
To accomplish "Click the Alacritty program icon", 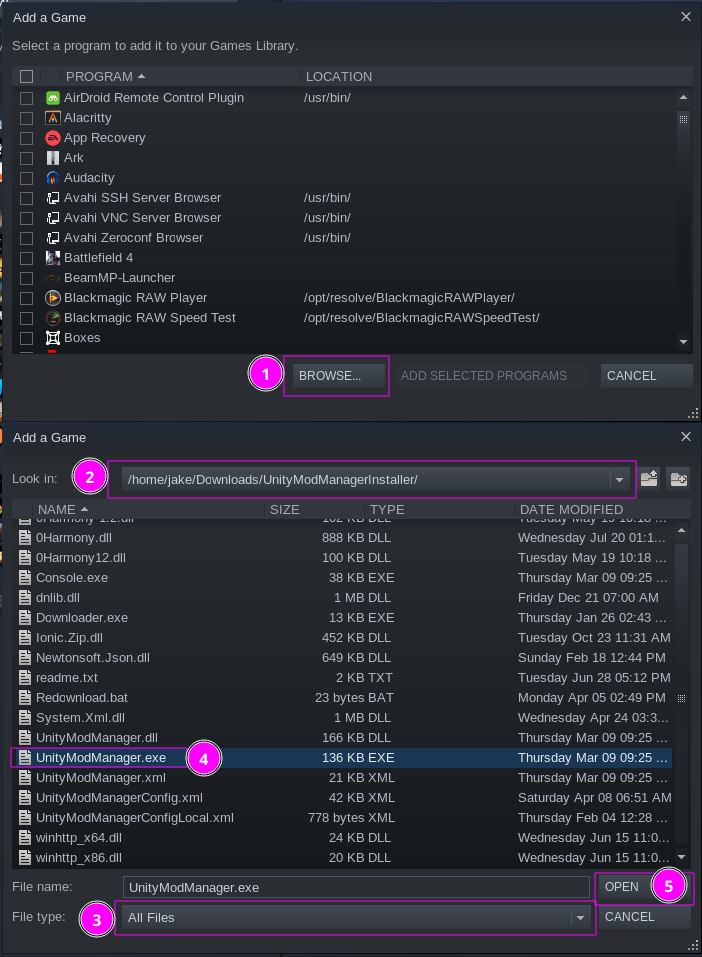I will [53, 118].
